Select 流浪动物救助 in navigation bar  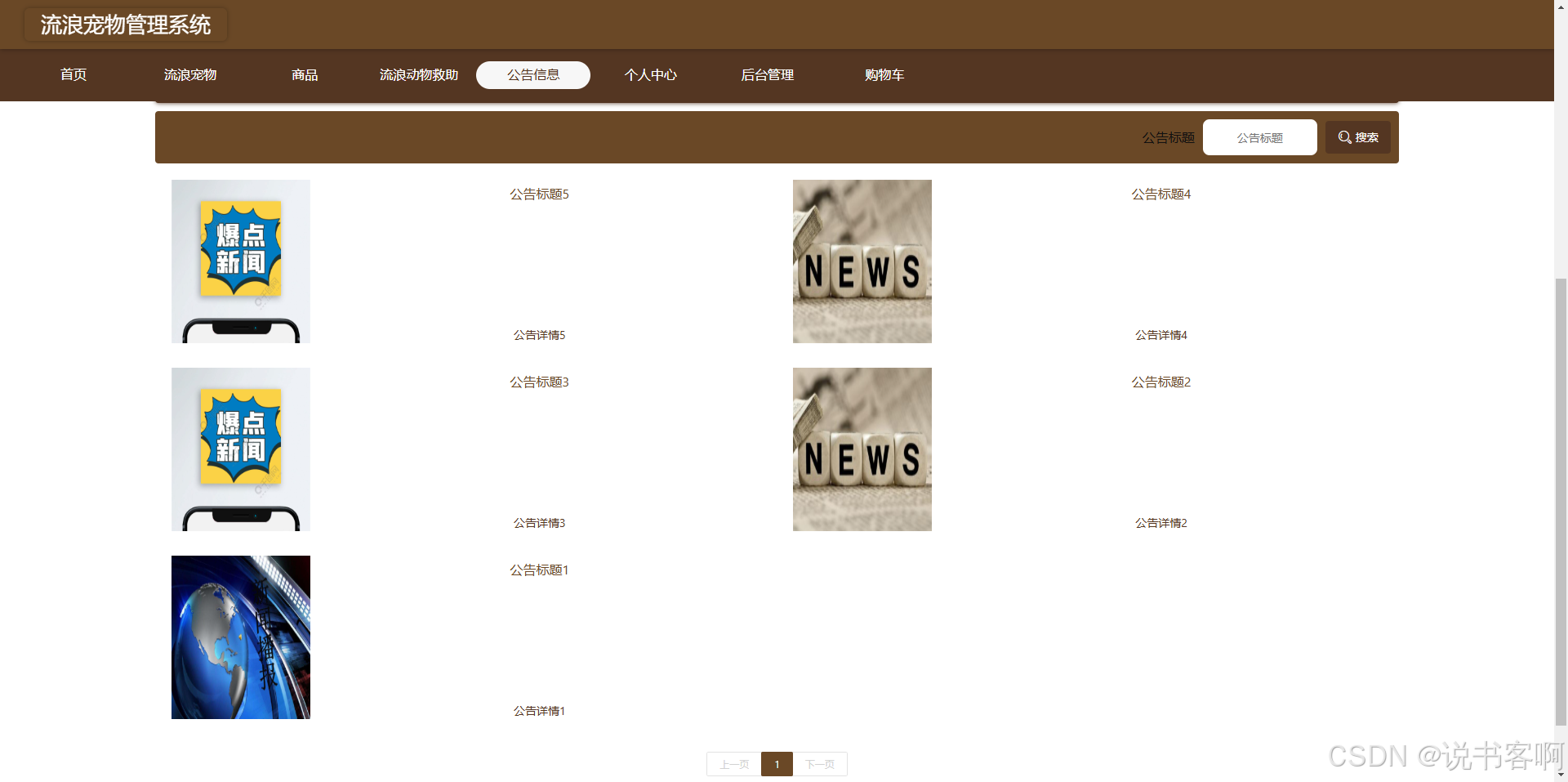click(419, 75)
